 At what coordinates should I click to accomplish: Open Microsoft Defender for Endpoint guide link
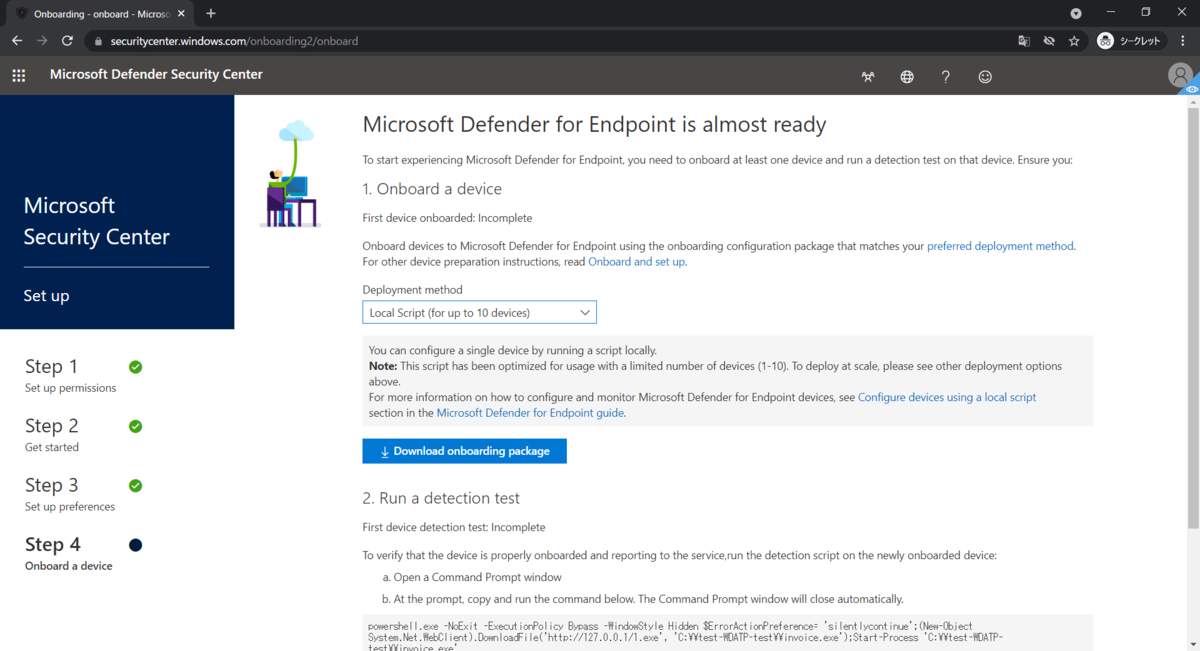click(x=530, y=413)
